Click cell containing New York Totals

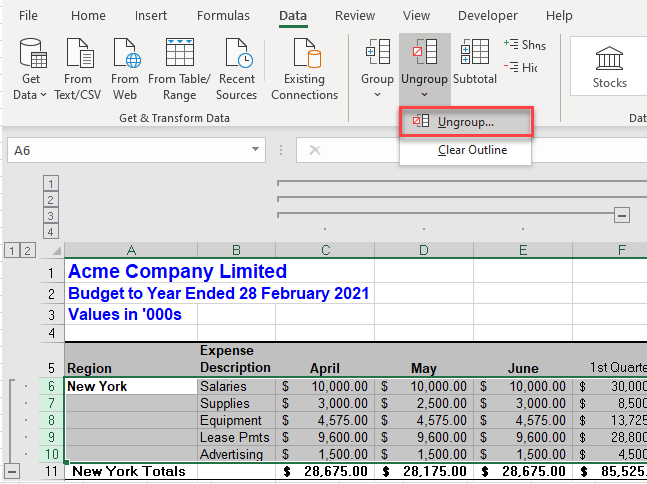[x=130, y=471]
